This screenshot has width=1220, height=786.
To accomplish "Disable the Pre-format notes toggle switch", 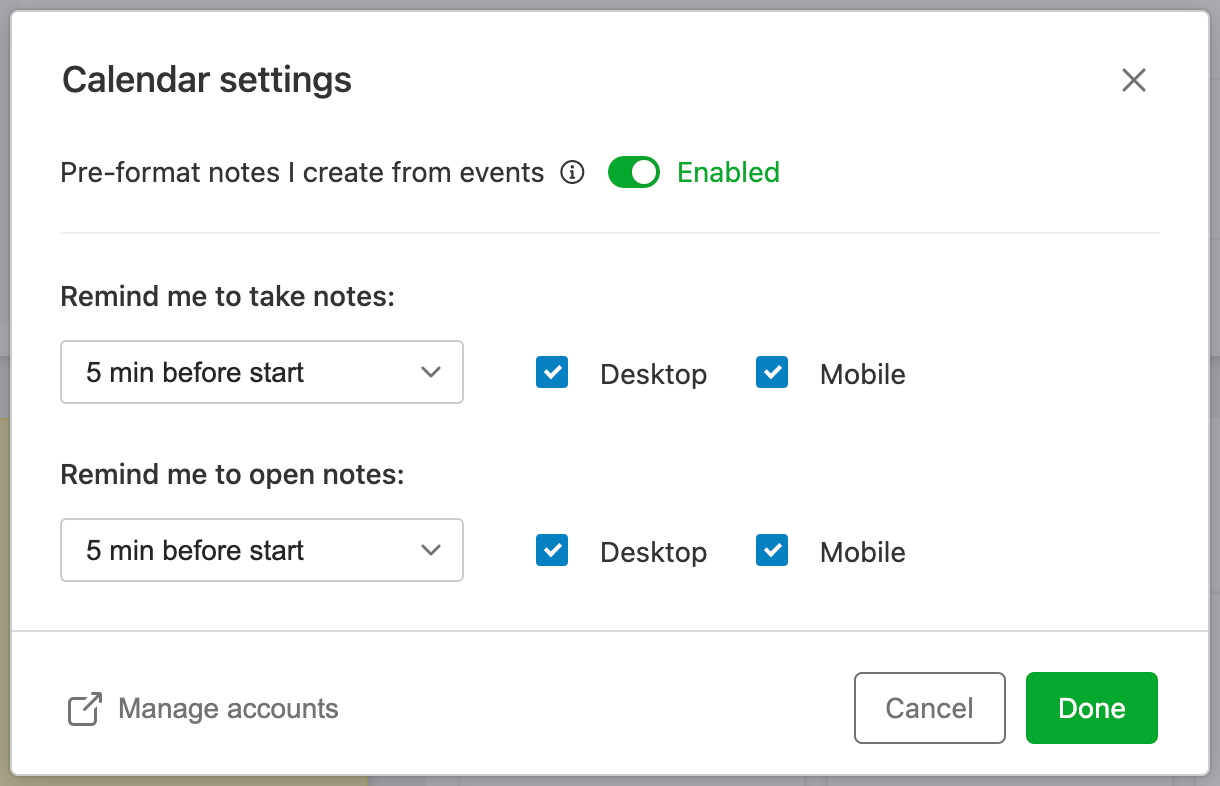I will click(x=634, y=173).
